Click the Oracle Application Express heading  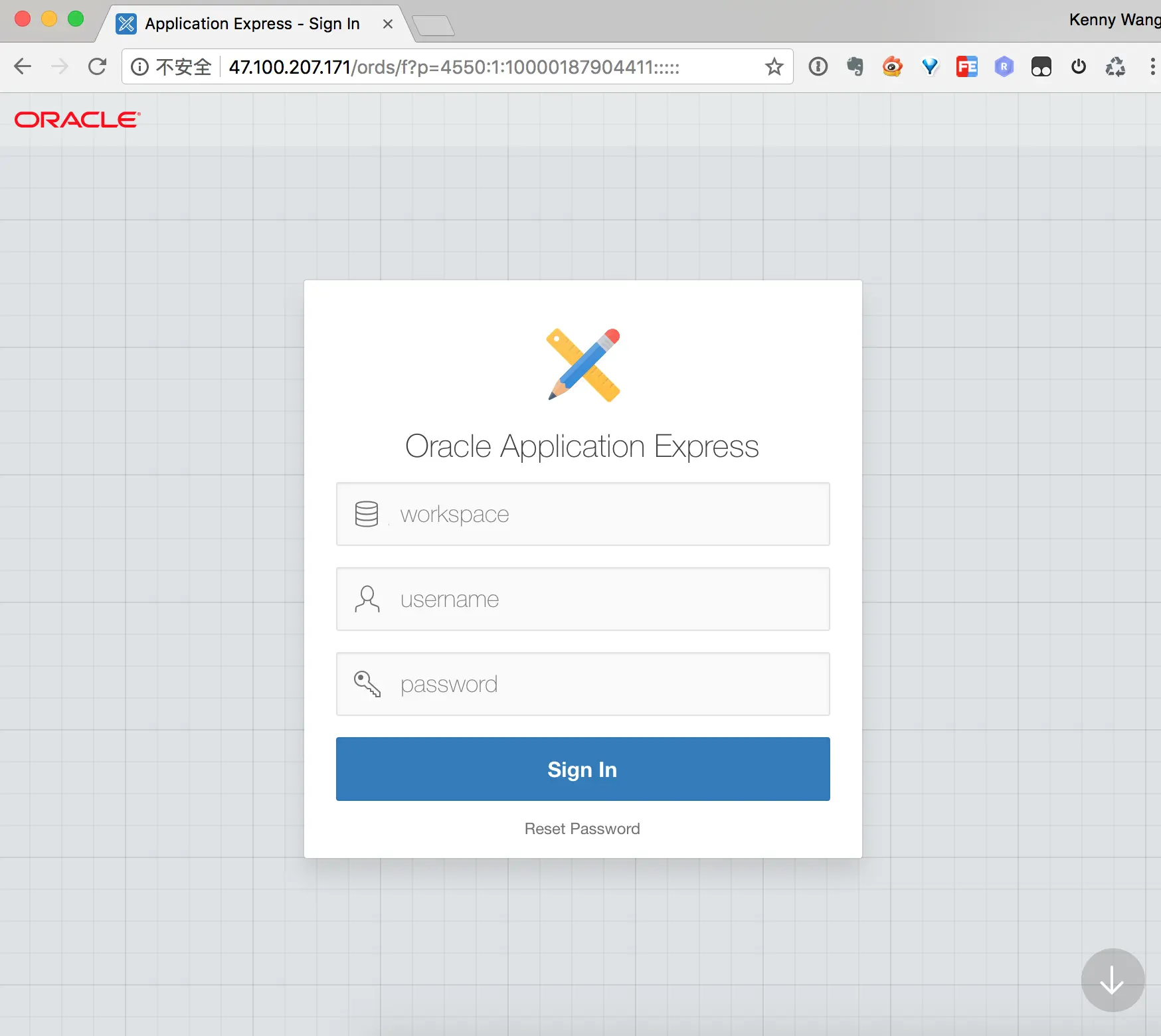tap(582, 446)
